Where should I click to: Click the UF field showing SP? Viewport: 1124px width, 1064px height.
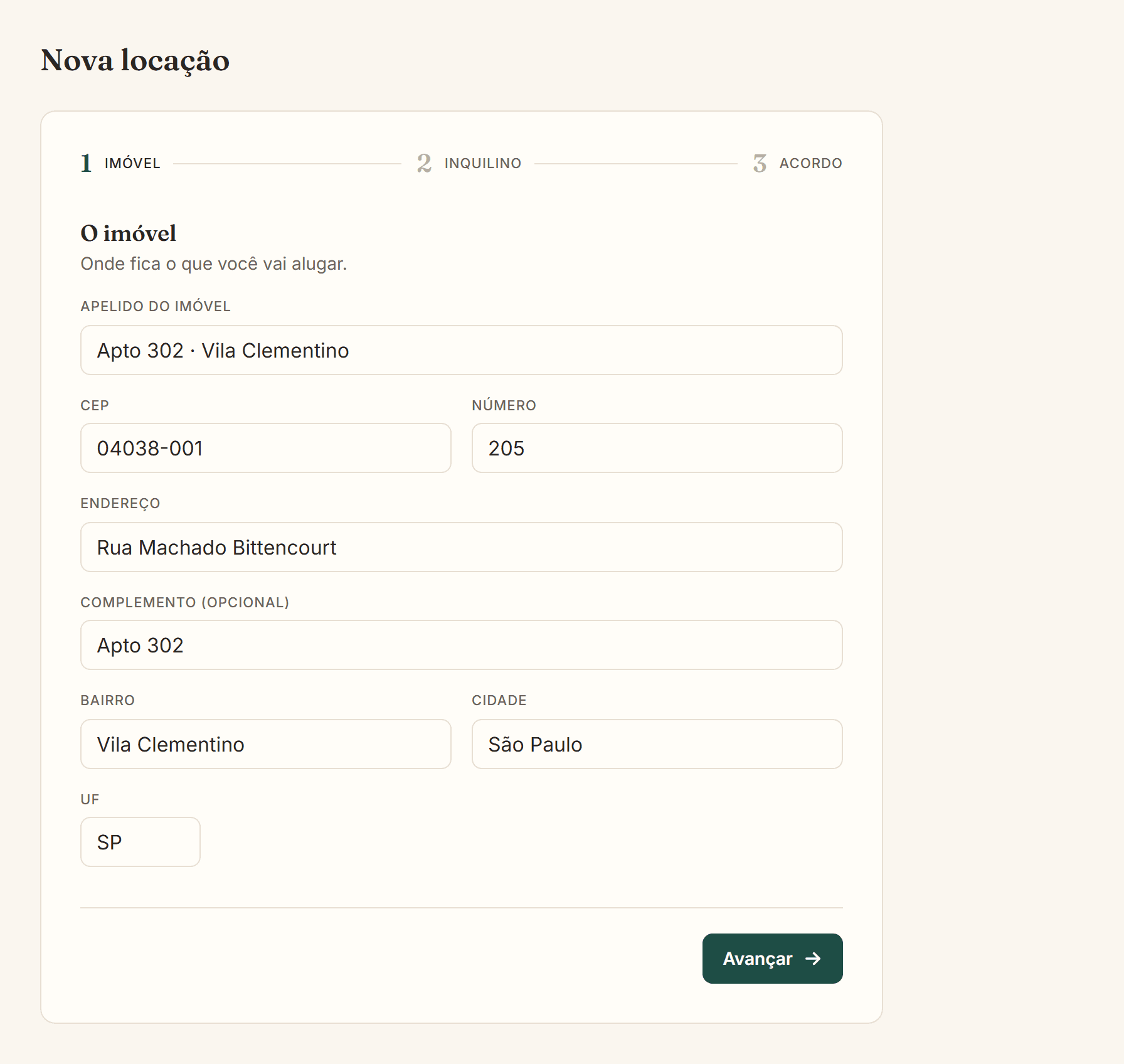click(140, 842)
